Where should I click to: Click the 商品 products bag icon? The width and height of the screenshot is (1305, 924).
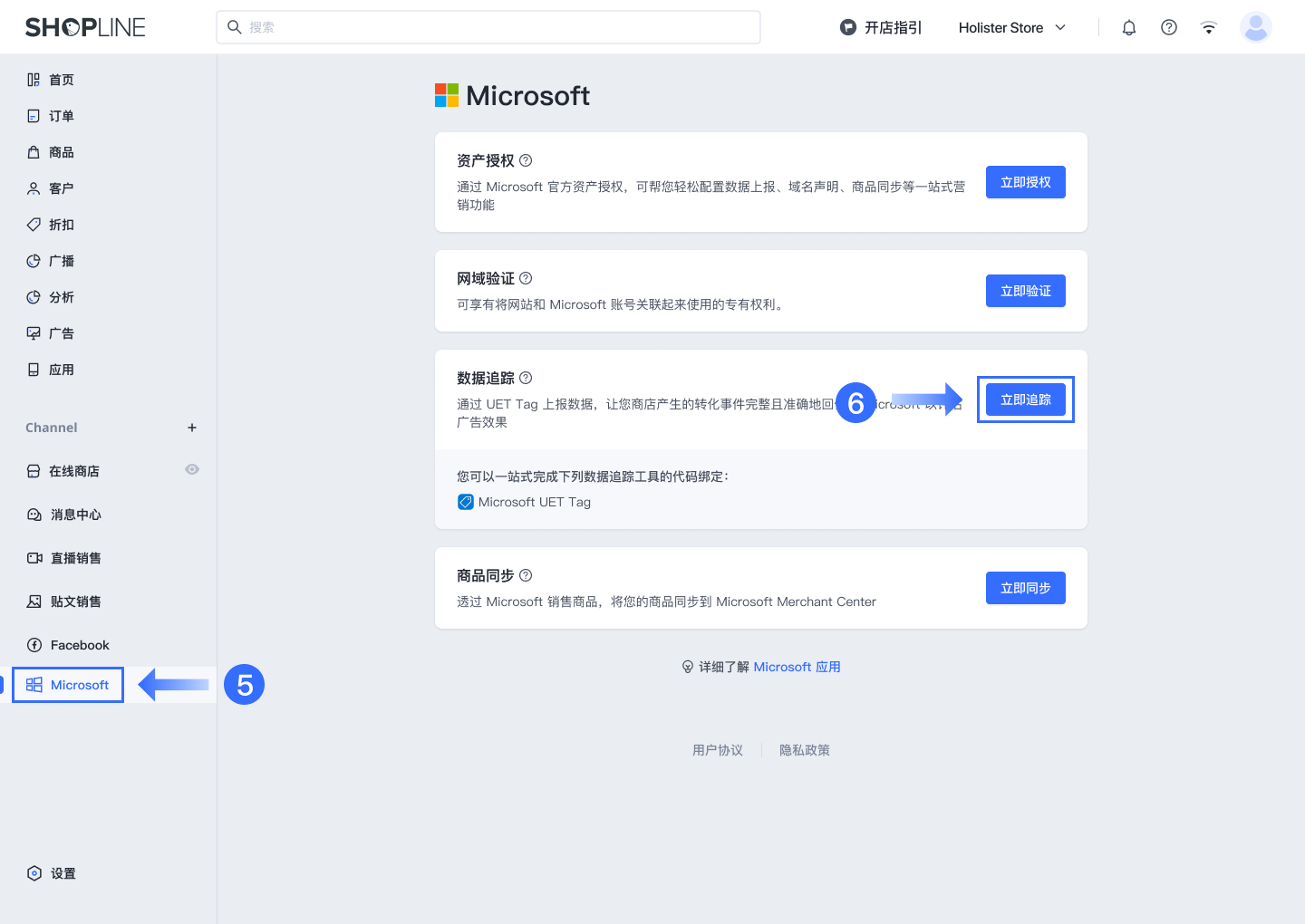(x=34, y=152)
